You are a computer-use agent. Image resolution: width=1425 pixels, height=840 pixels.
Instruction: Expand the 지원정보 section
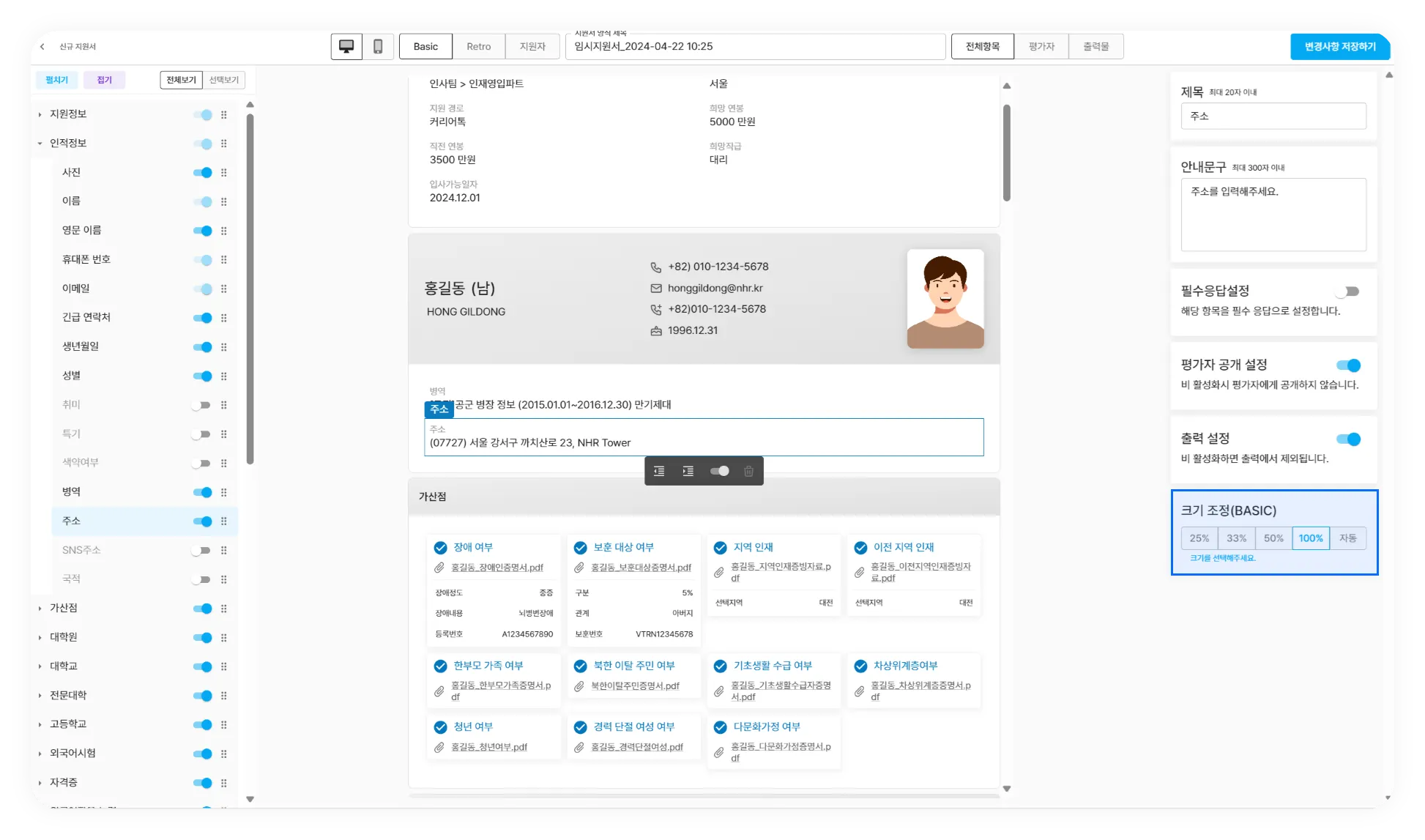(x=40, y=114)
